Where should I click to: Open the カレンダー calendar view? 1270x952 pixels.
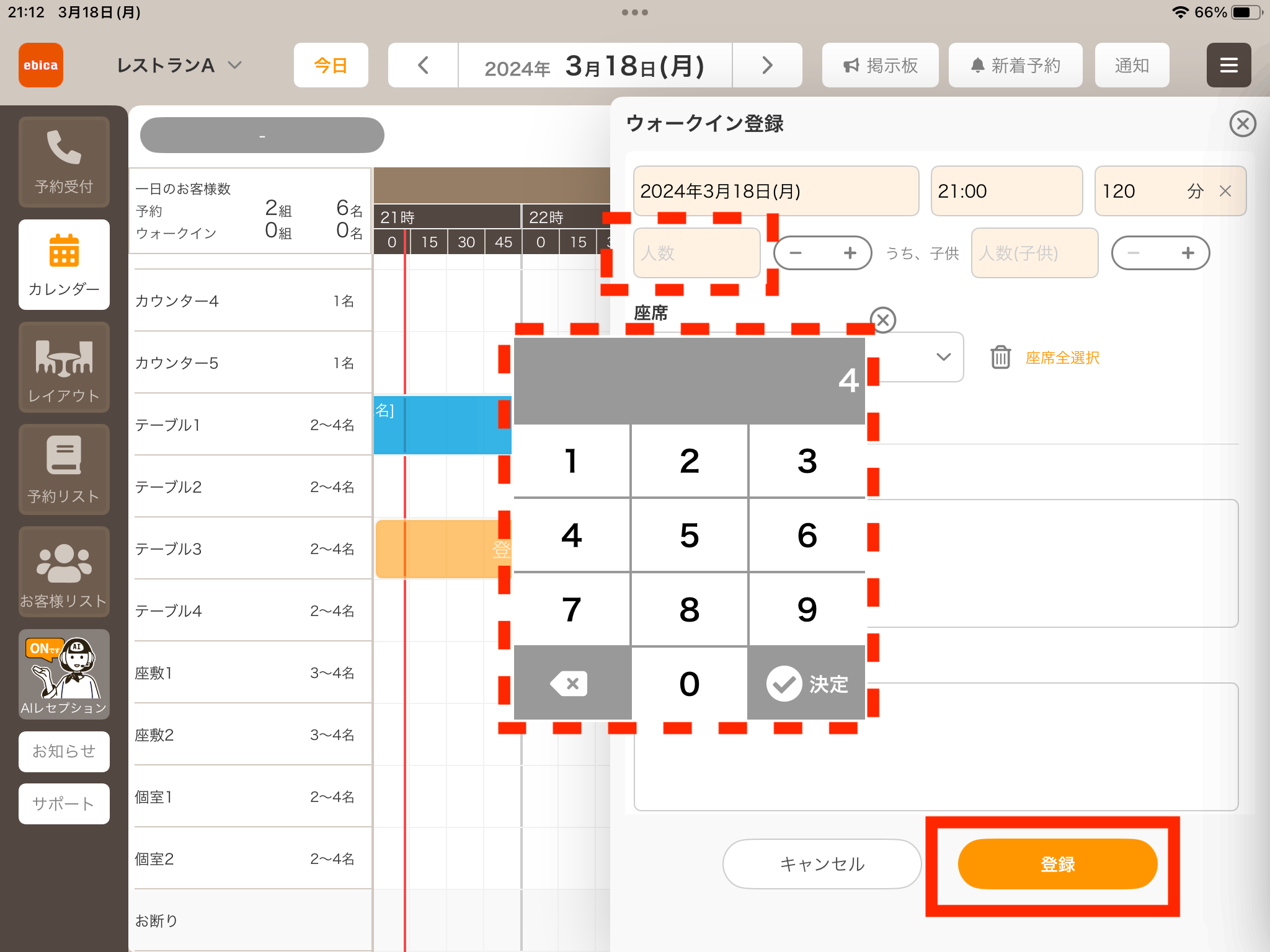(64, 265)
